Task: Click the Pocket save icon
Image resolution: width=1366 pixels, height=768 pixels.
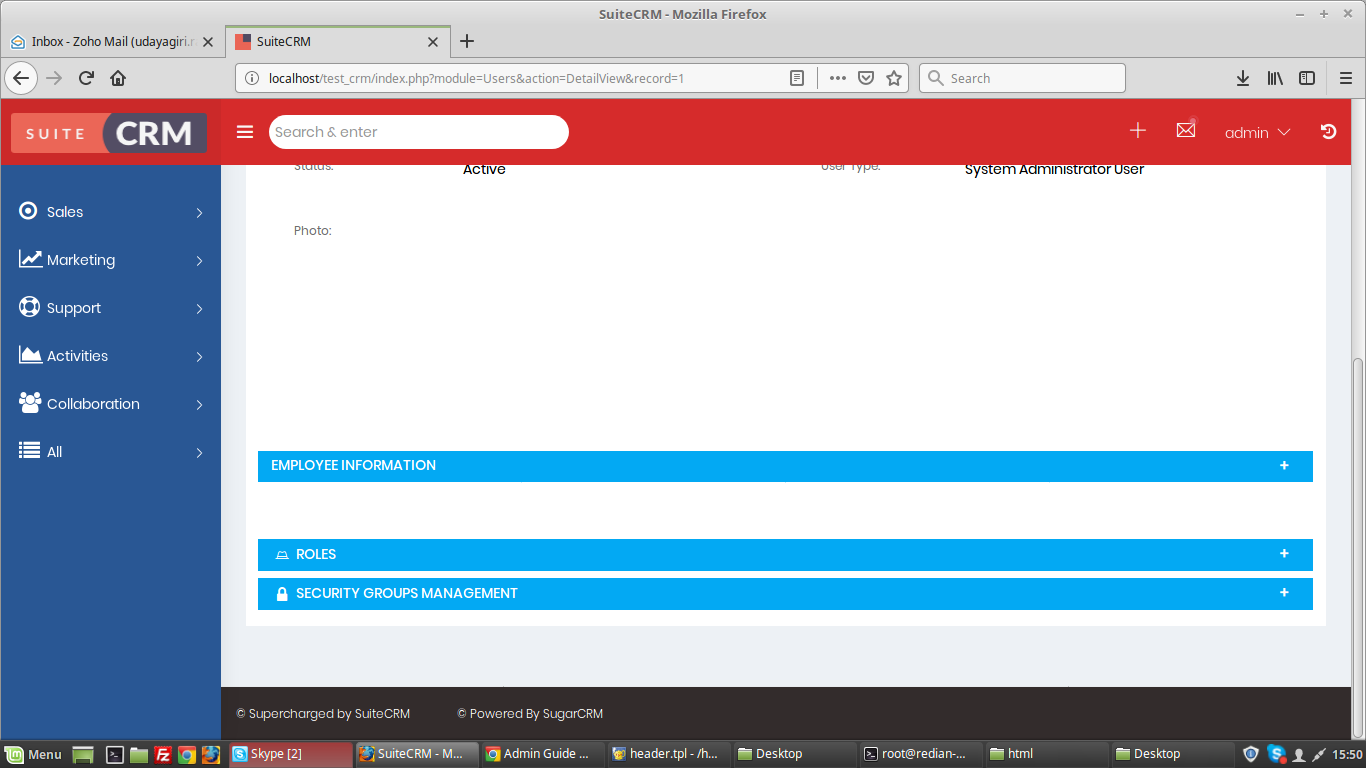Action: tap(866, 78)
